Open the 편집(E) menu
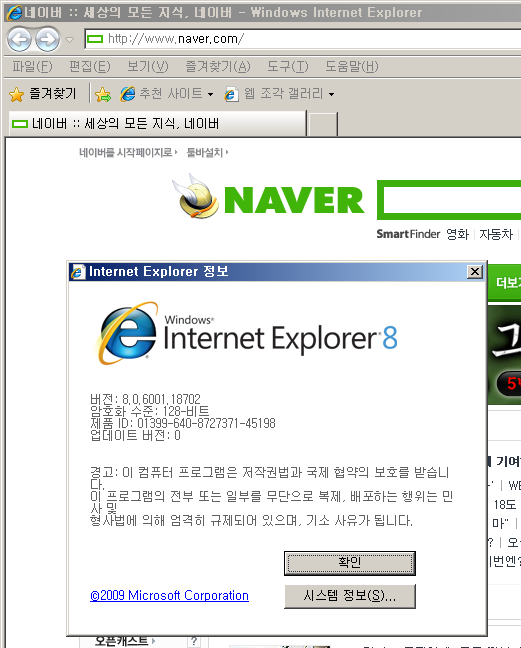Image resolution: width=521 pixels, height=648 pixels. 90,66
